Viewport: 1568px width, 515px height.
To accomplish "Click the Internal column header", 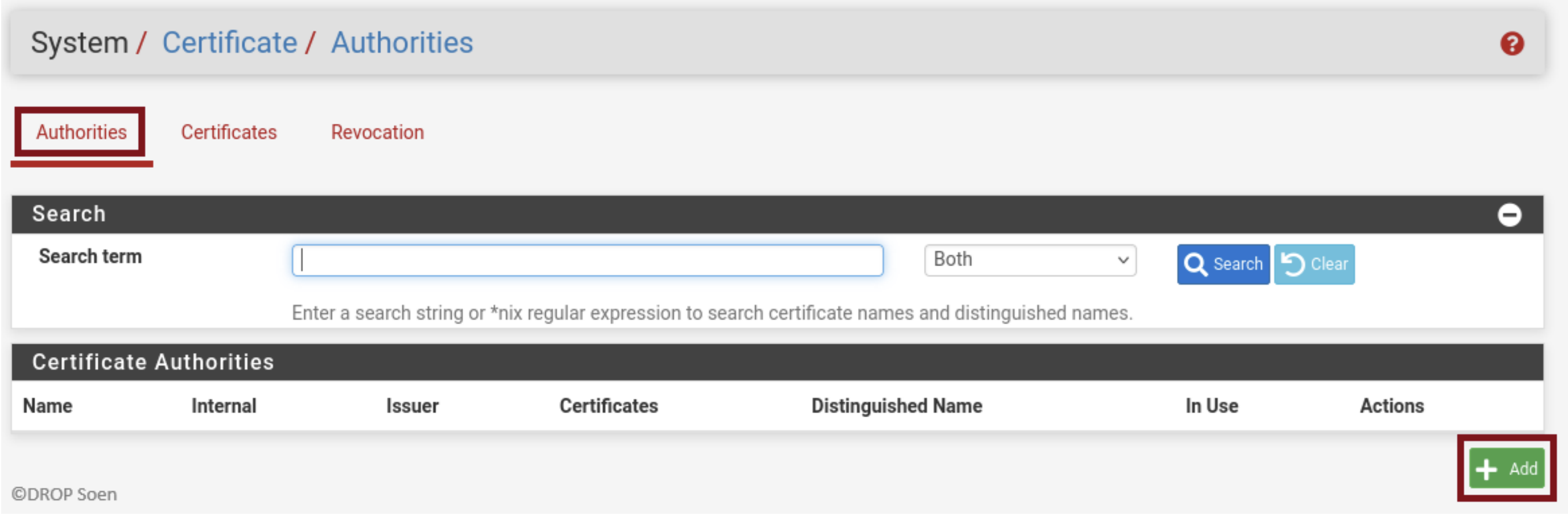I will pos(223,406).
